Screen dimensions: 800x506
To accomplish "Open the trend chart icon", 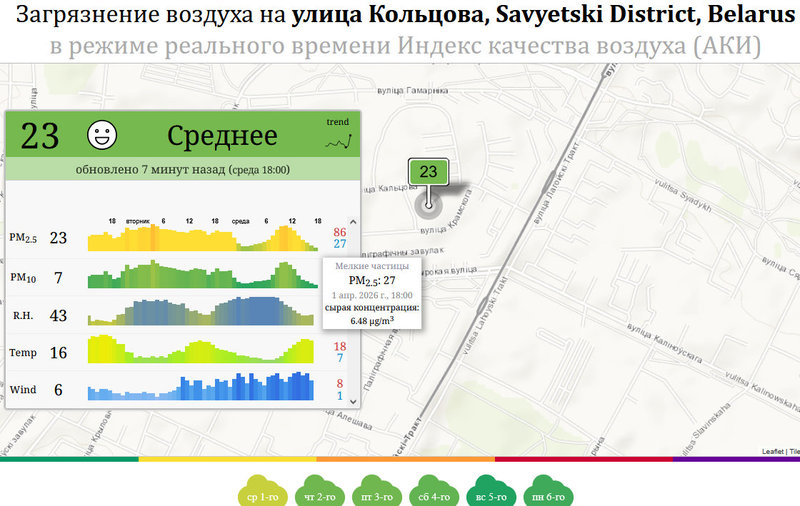I will click(x=338, y=137).
